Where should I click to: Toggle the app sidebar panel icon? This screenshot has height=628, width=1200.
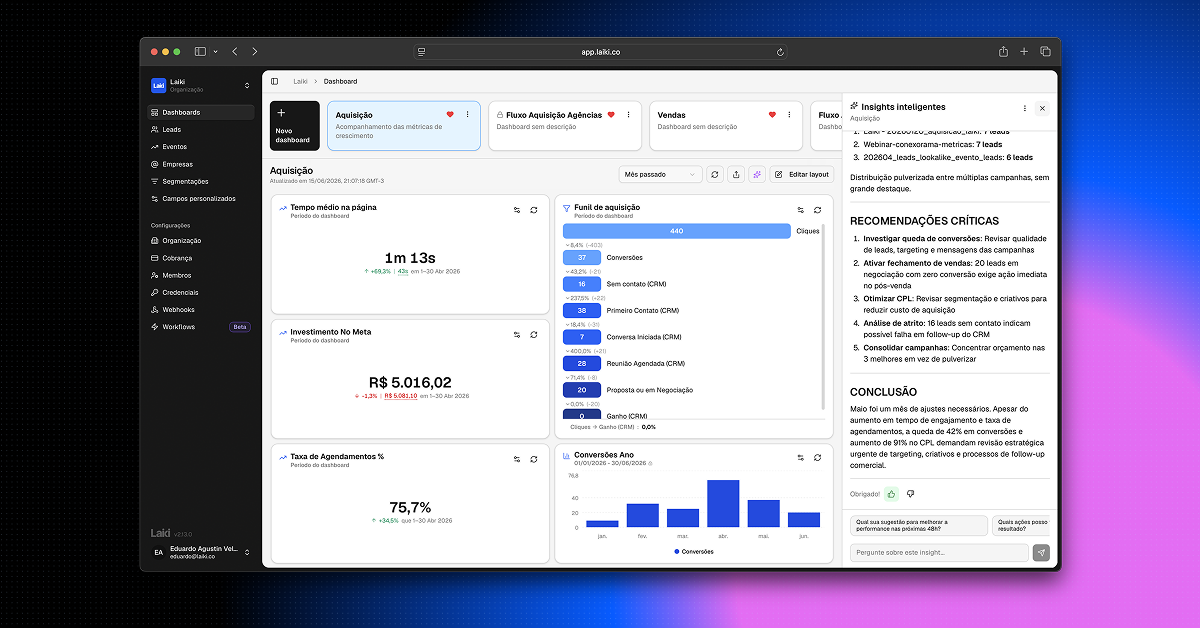point(275,81)
